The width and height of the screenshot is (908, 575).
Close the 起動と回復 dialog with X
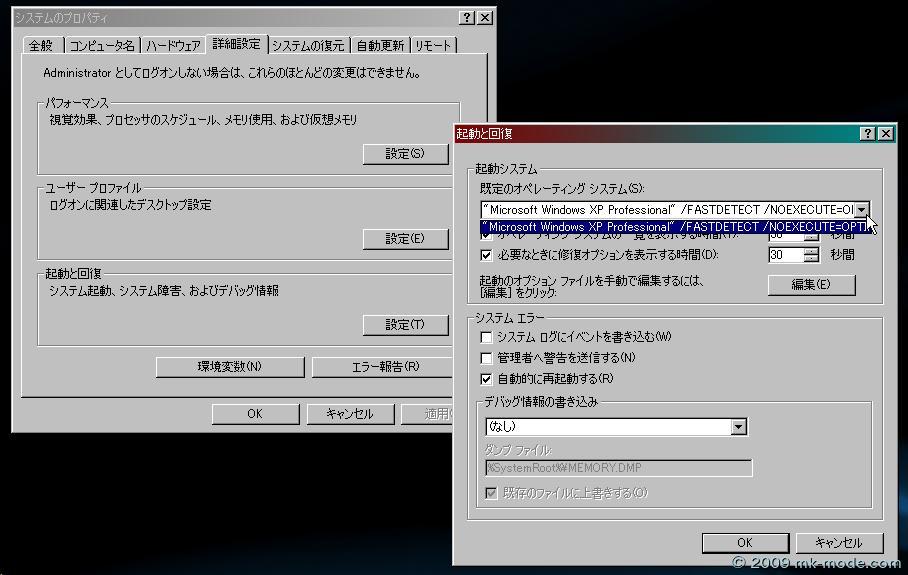coord(885,133)
